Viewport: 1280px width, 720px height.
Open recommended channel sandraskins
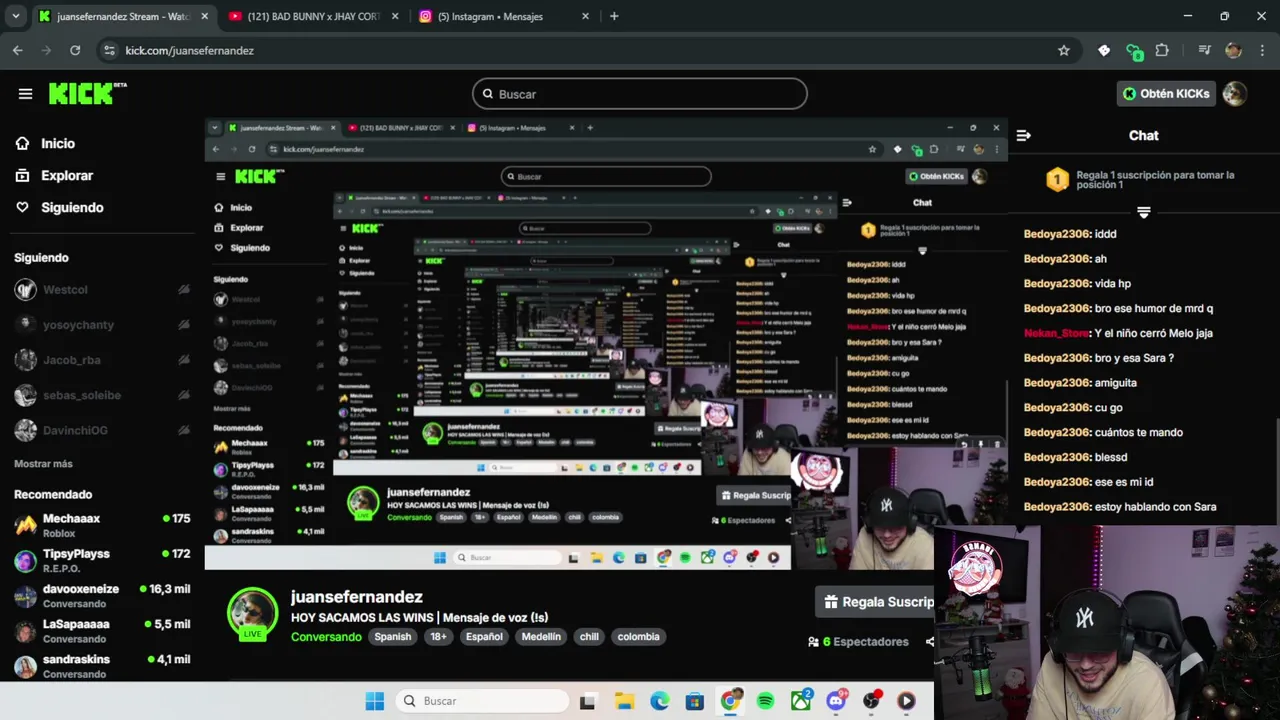tap(102, 665)
